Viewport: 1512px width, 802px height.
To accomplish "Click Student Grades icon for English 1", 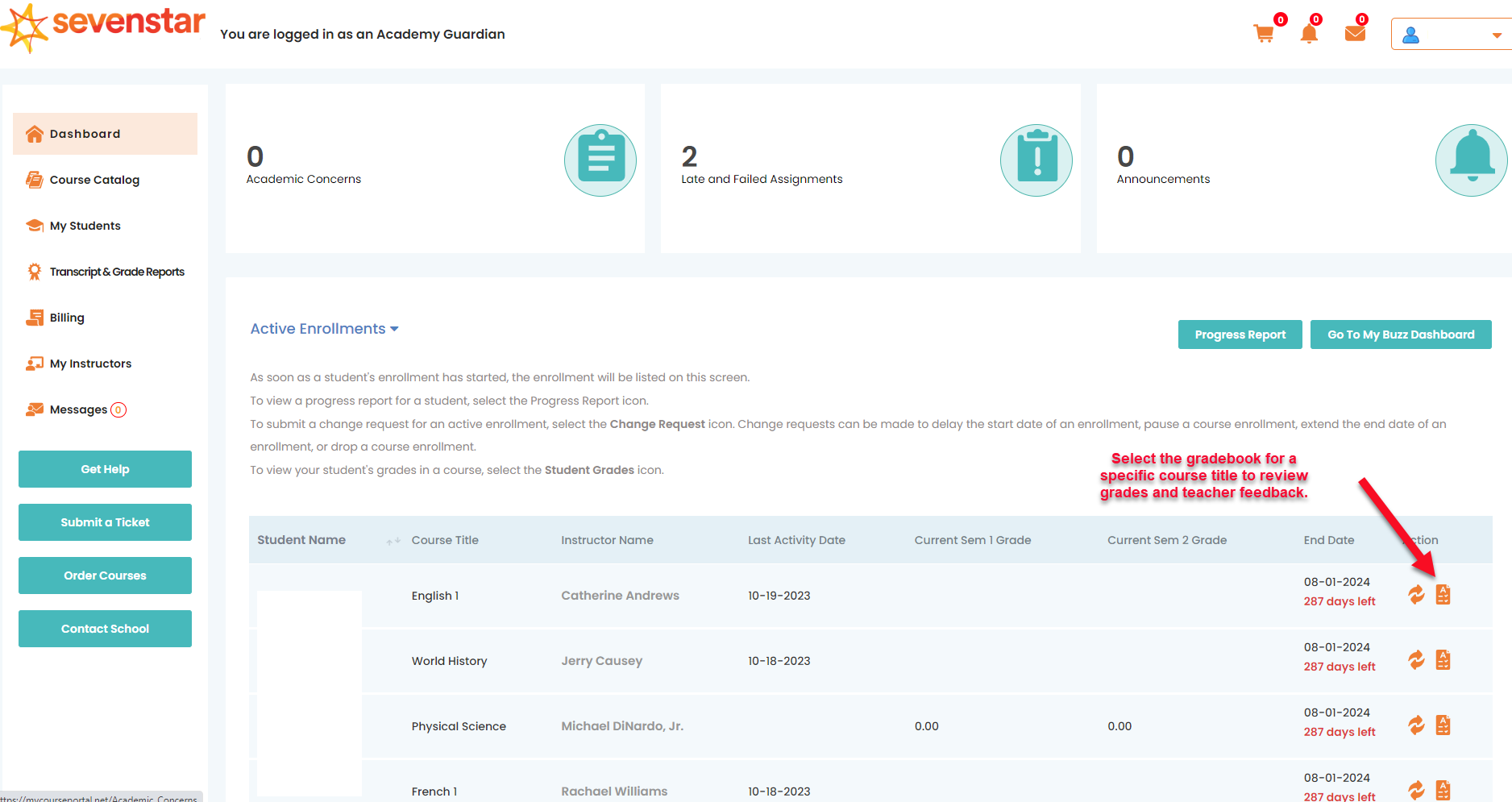I will 1443,595.
